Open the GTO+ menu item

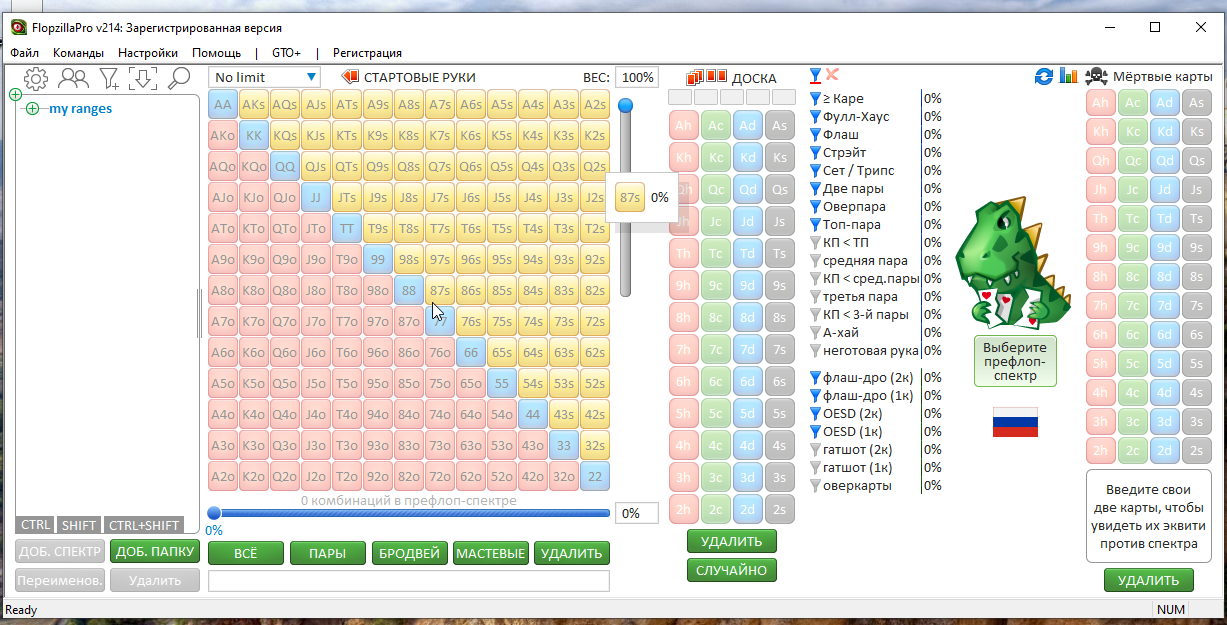285,53
